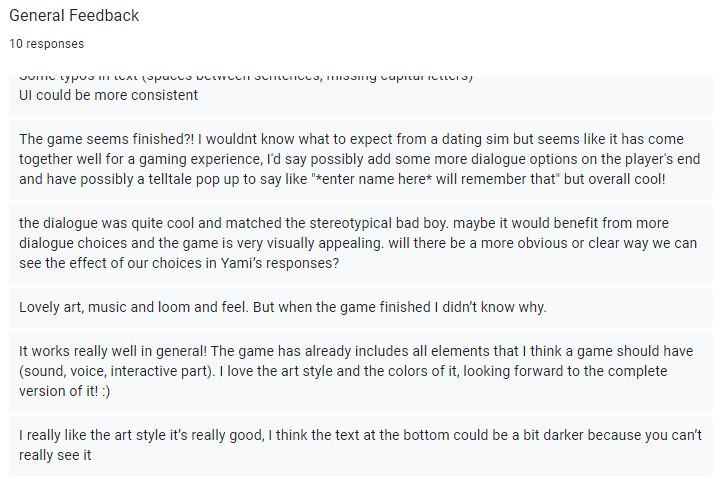Click the 'version of it! :)' line
Viewport: 725px width, 479px height.
coord(65,391)
